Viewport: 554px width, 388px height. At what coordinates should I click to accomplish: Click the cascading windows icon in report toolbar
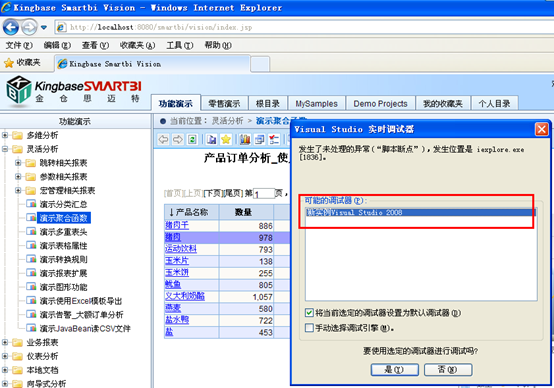pyautogui.click(x=259, y=140)
